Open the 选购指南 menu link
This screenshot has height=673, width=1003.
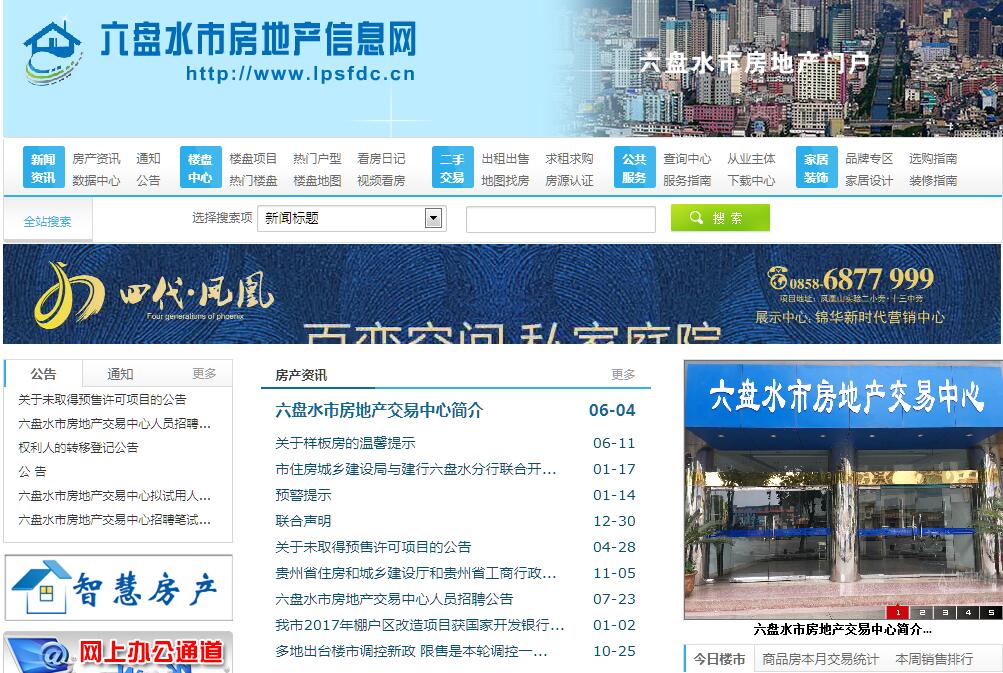coord(933,159)
